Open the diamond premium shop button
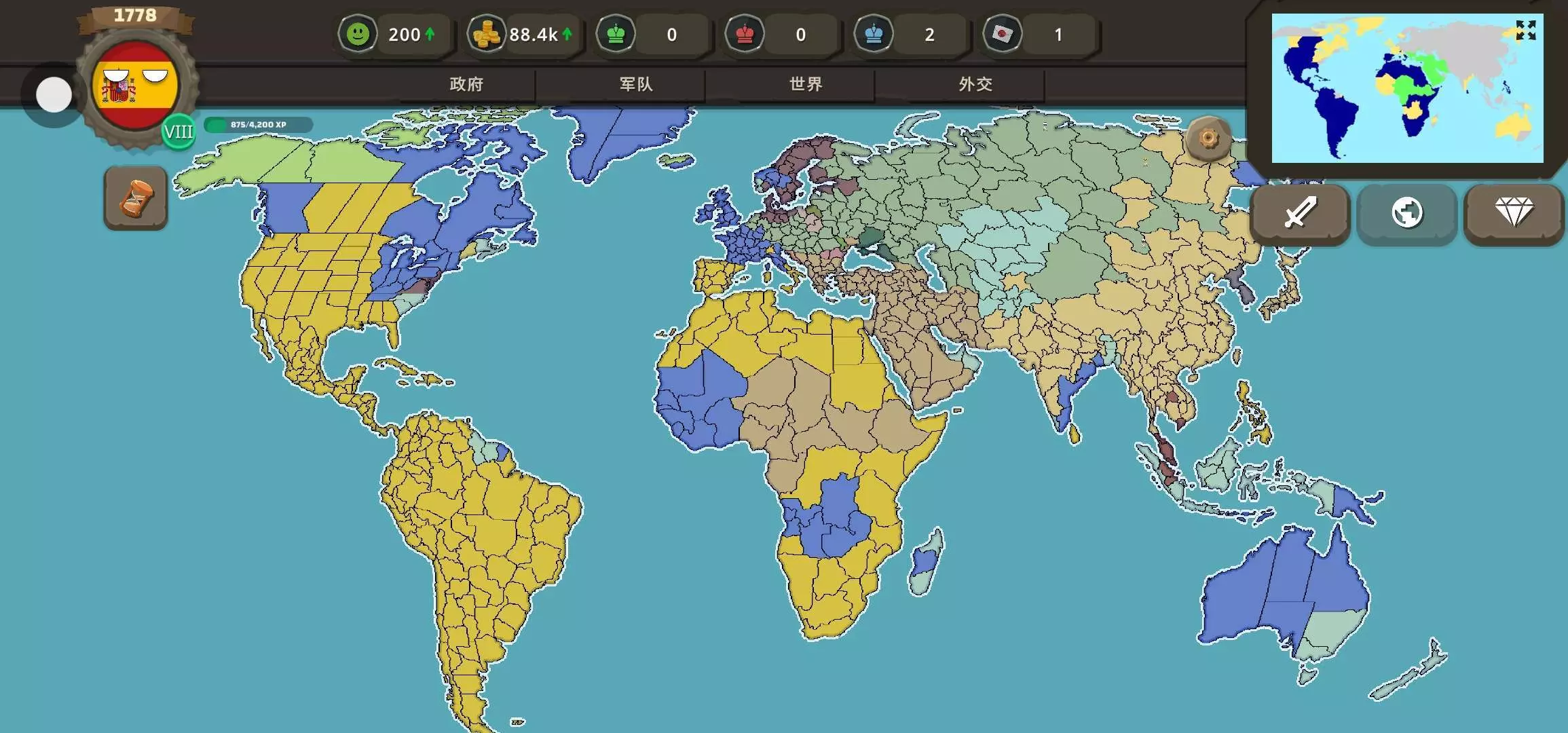 tap(1514, 213)
